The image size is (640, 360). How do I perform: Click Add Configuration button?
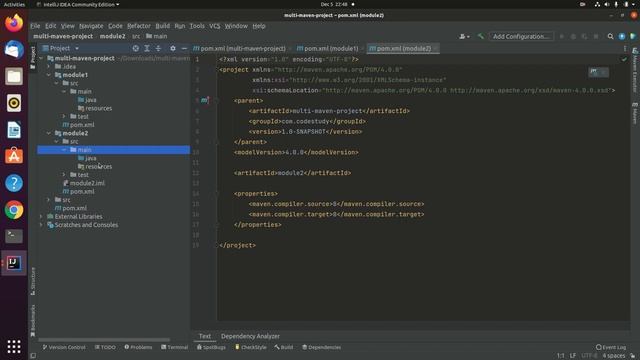tap(521, 36)
